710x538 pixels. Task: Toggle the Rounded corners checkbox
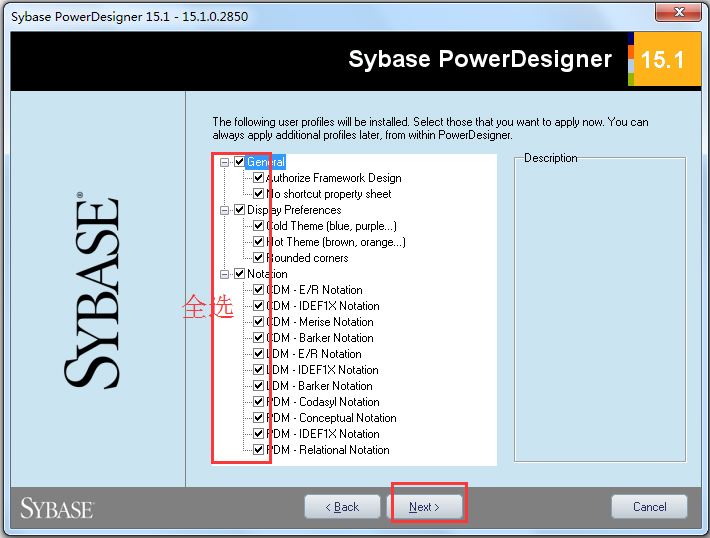pyautogui.click(x=259, y=258)
